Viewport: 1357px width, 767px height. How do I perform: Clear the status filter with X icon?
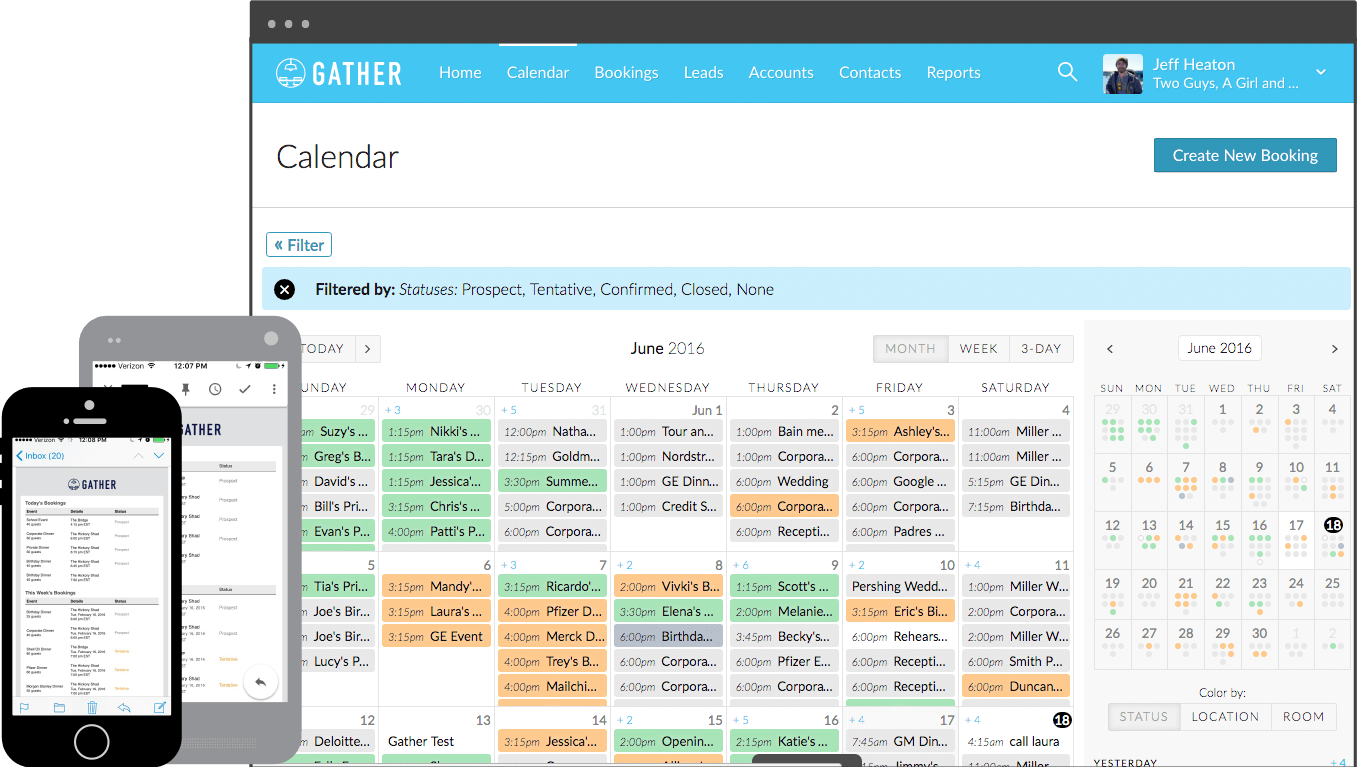tap(285, 289)
